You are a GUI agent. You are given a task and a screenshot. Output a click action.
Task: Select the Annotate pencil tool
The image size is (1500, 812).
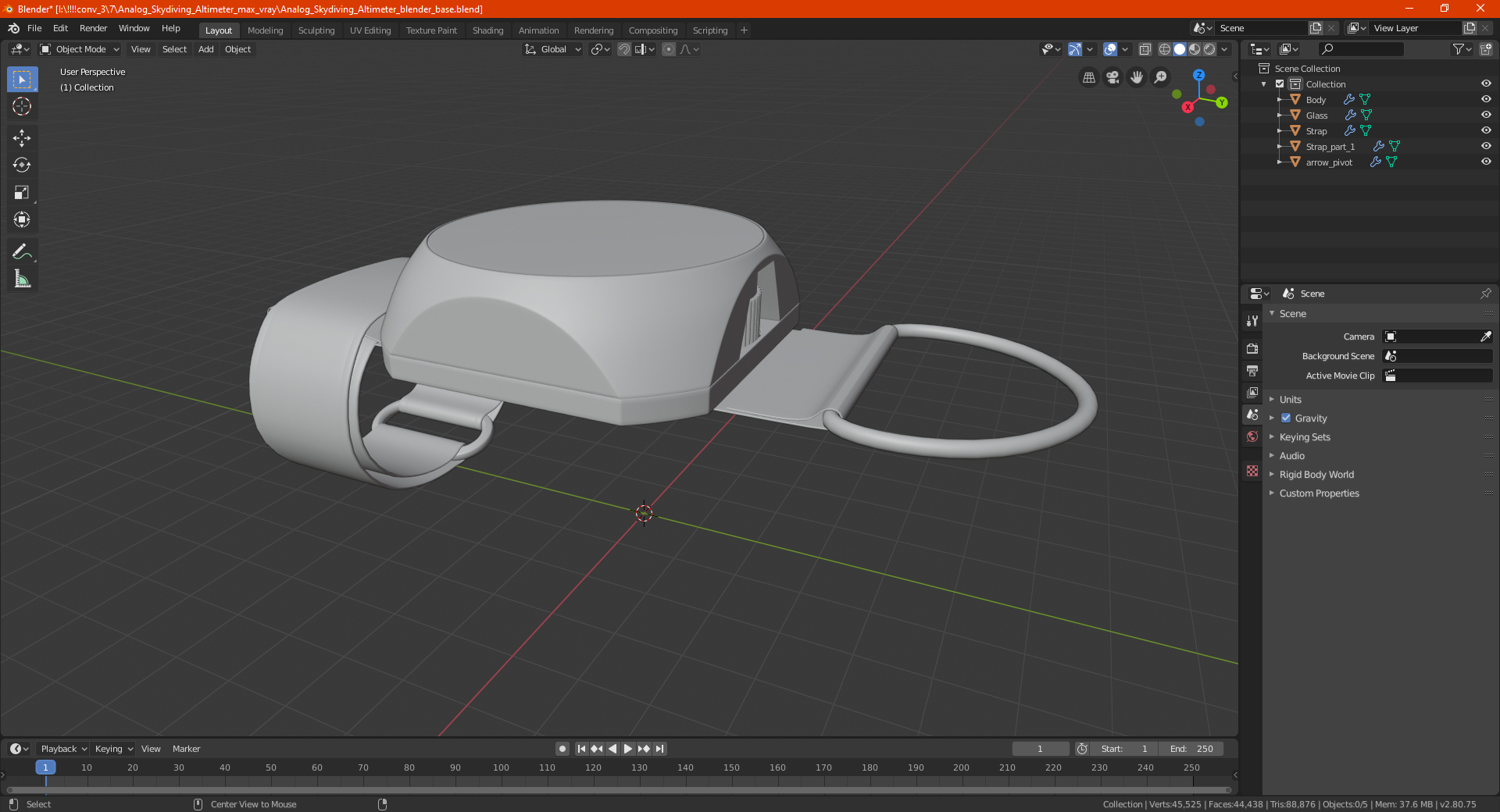22,251
